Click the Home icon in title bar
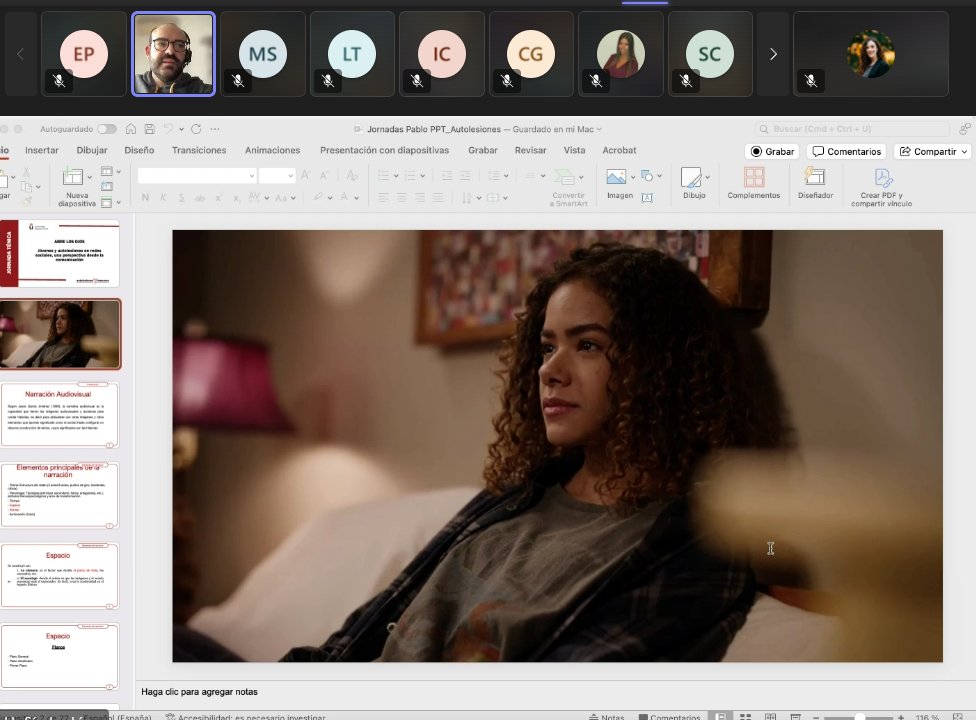The image size is (976, 720). [131, 129]
